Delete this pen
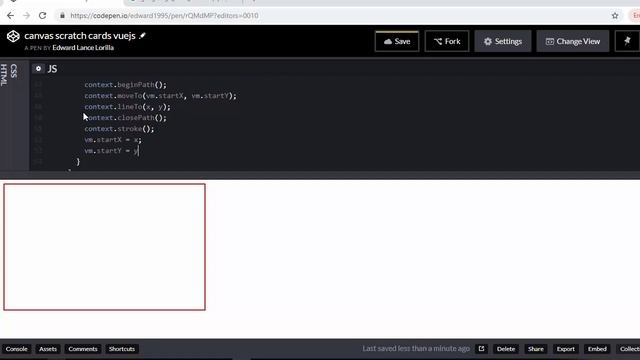This screenshot has width=640, height=360. (x=506, y=349)
